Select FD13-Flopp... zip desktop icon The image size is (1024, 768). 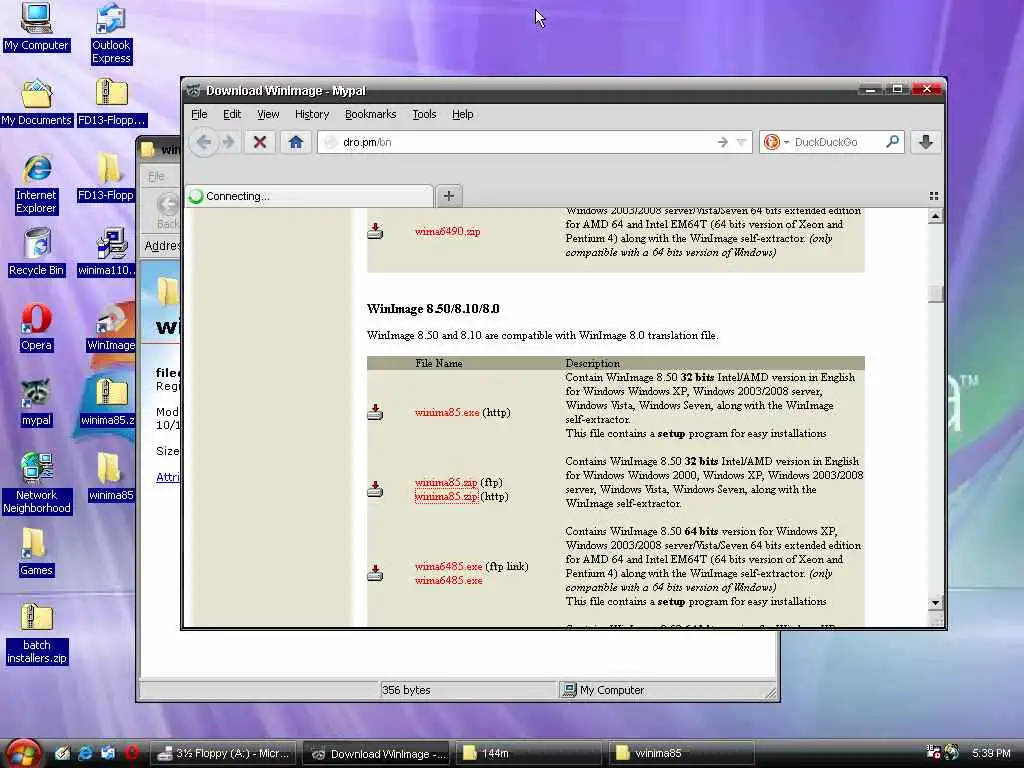click(111, 103)
